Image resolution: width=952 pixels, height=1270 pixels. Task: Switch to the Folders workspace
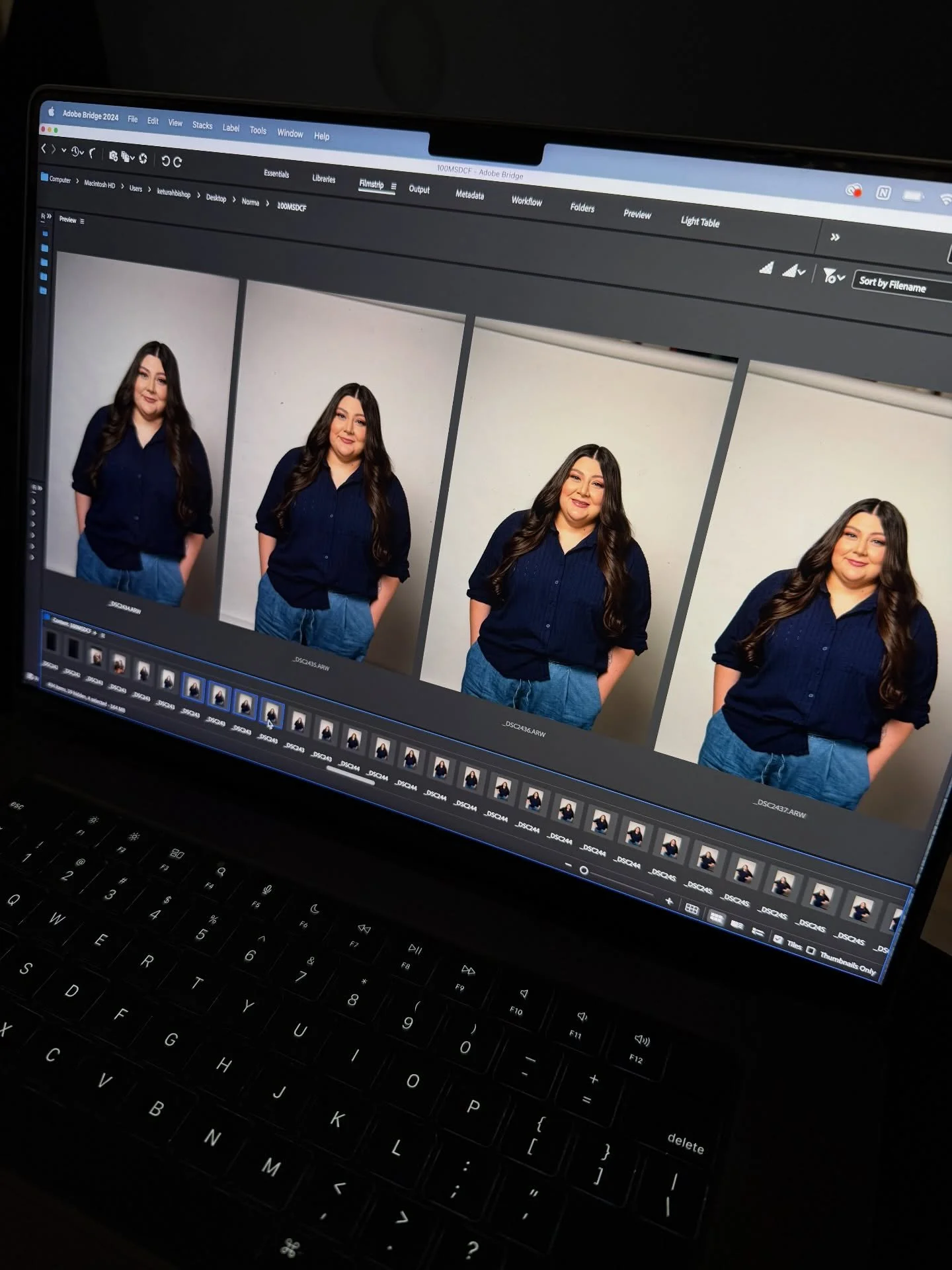click(x=582, y=208)
